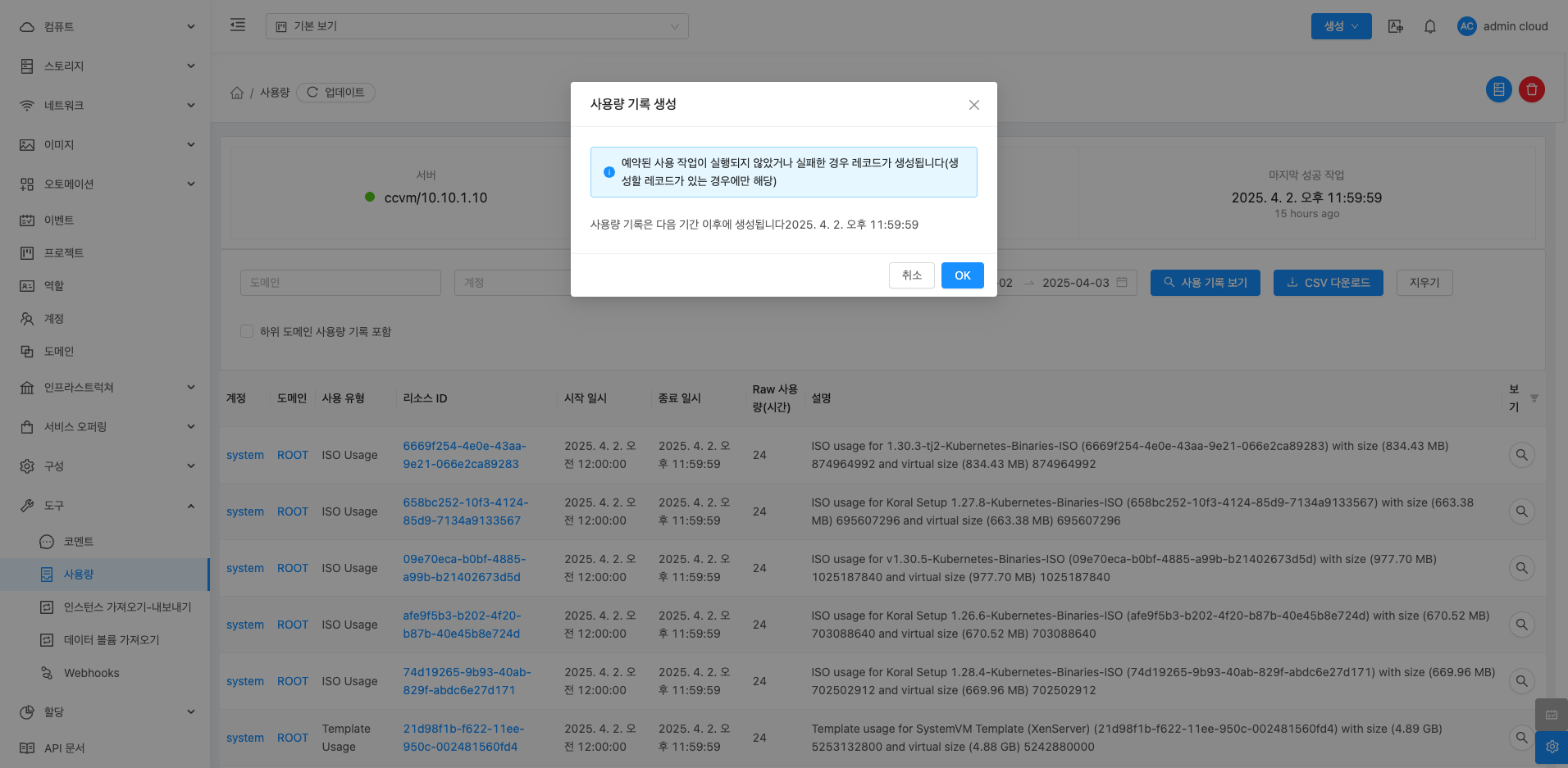Screen dimensions: 1568x768
Task: Confirm dialog with the OK button
Action: 962,275
